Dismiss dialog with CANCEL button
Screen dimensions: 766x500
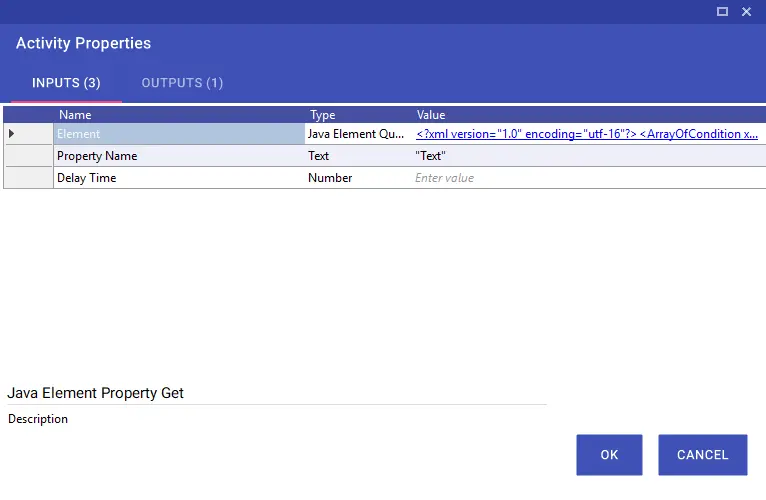pos(702,455)
